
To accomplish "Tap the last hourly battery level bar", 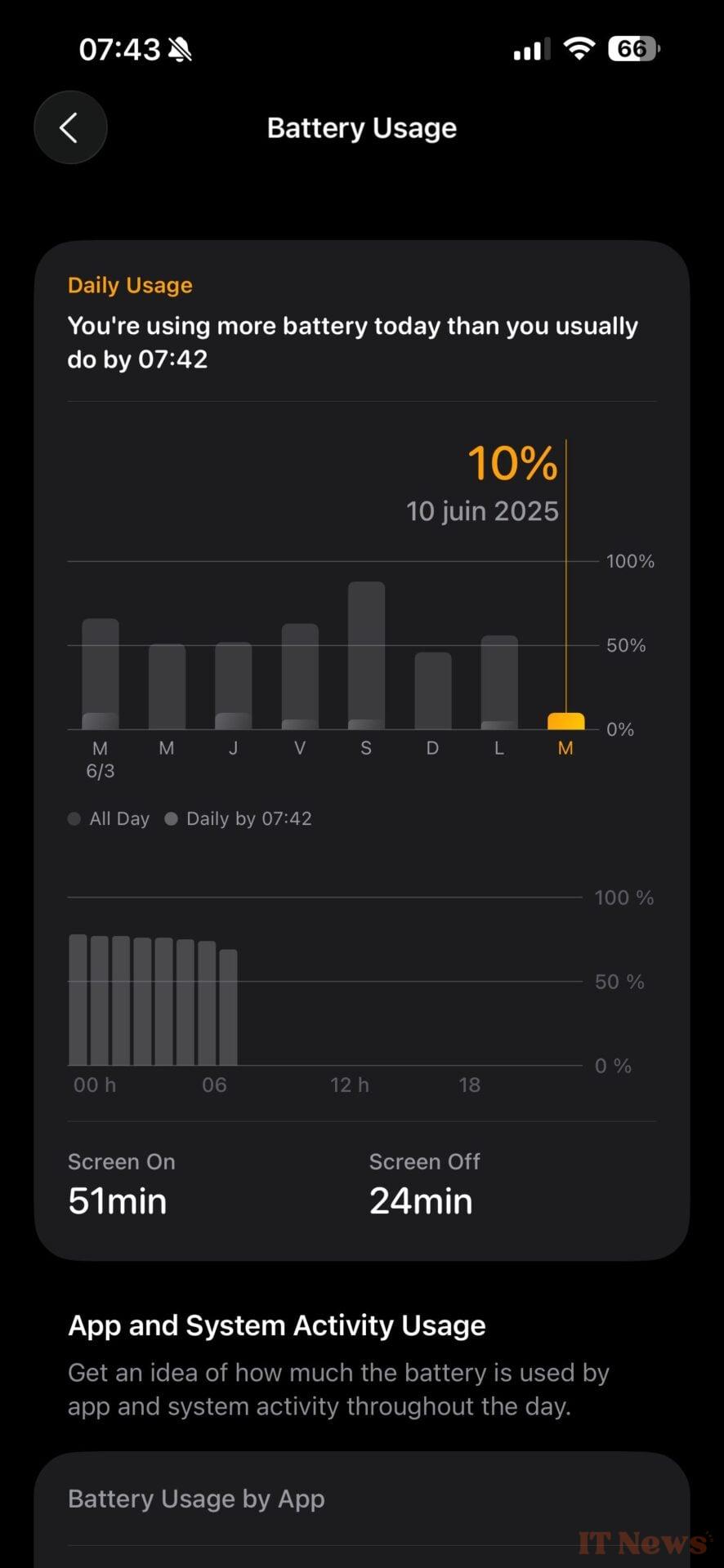I will click(229, 1007).
